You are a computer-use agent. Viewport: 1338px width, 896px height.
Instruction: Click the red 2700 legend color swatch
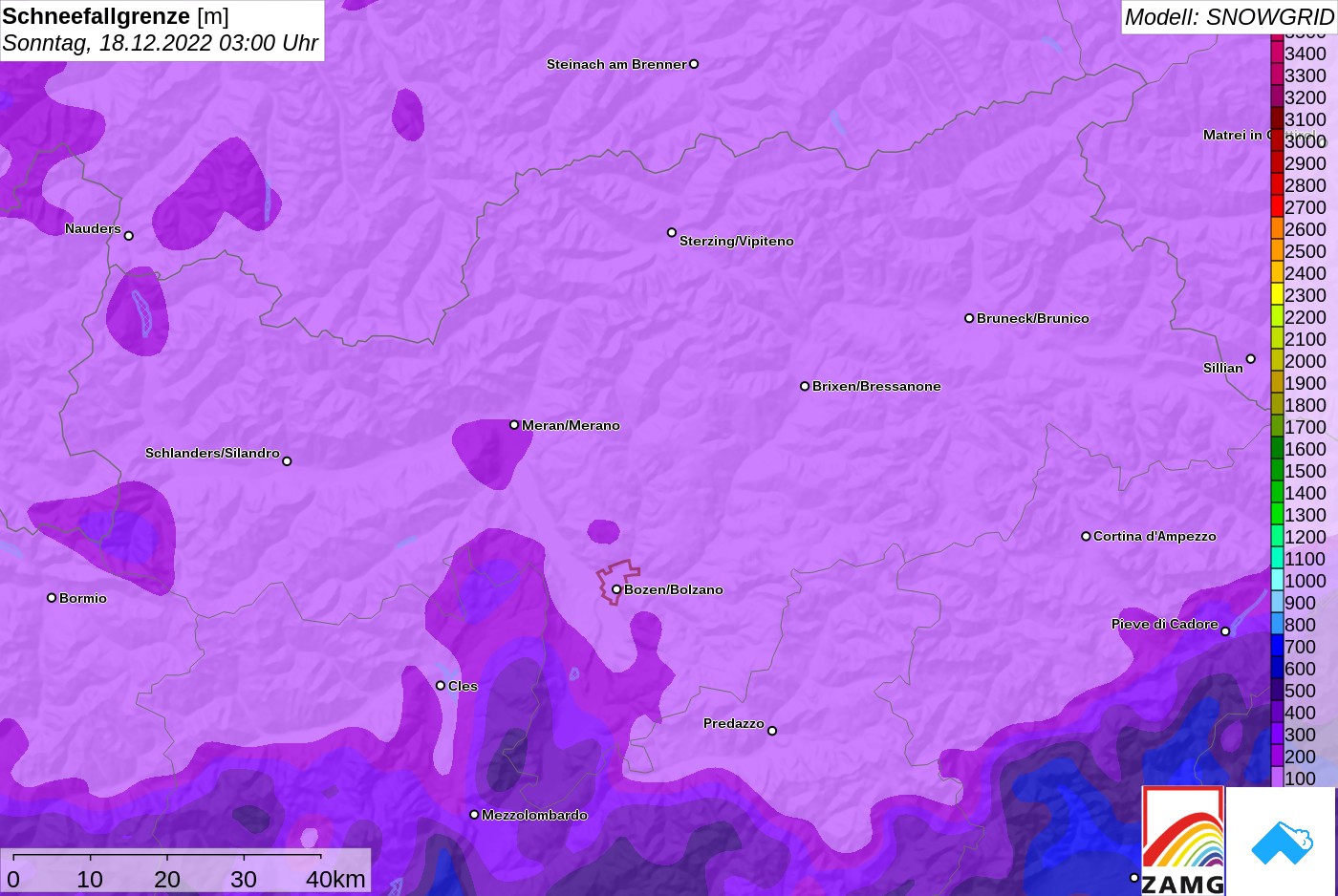click(1277, 206)
